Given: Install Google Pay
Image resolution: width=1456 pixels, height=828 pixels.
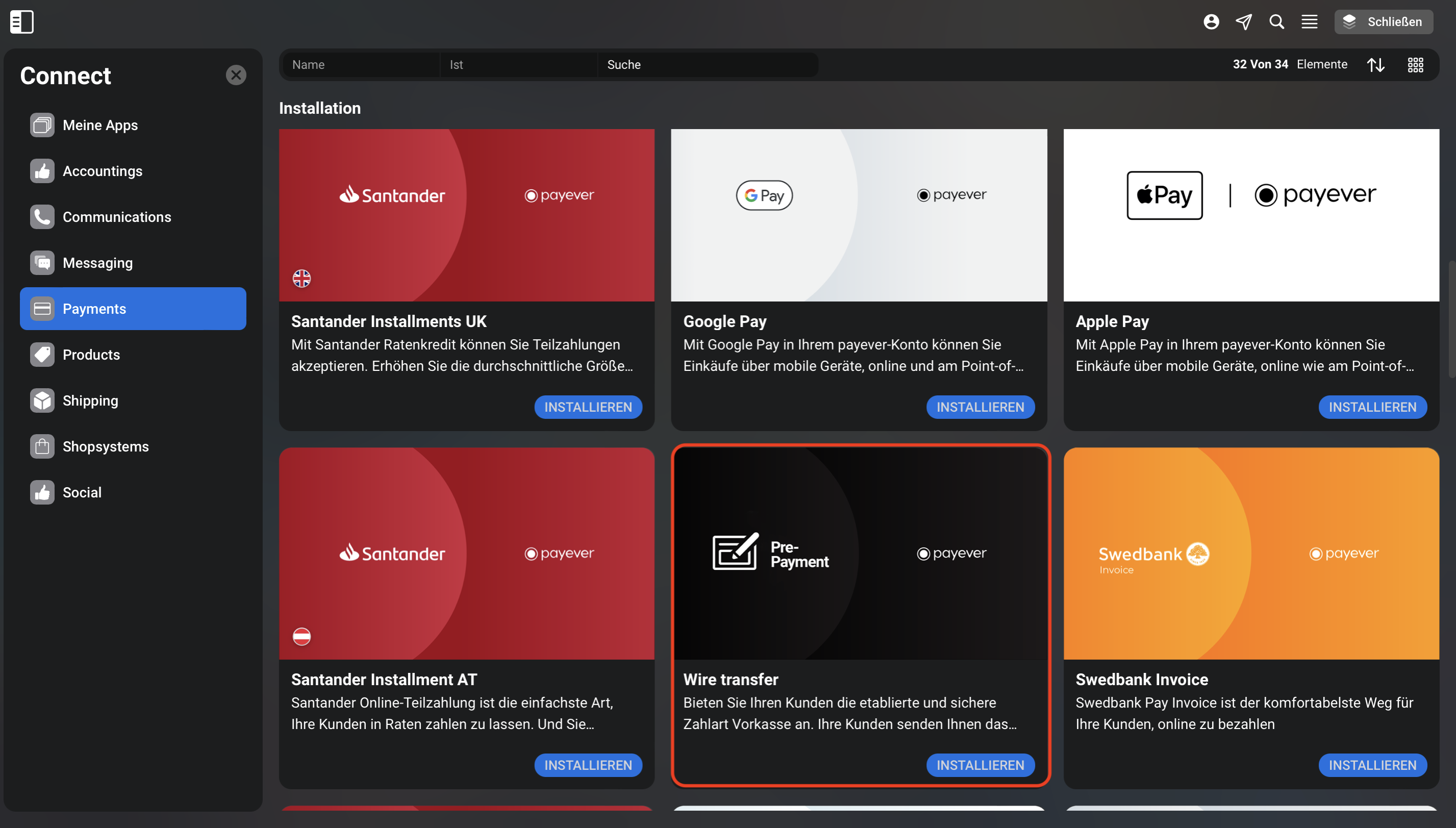Looking at the screenshot, I should [x=980, y=407].
